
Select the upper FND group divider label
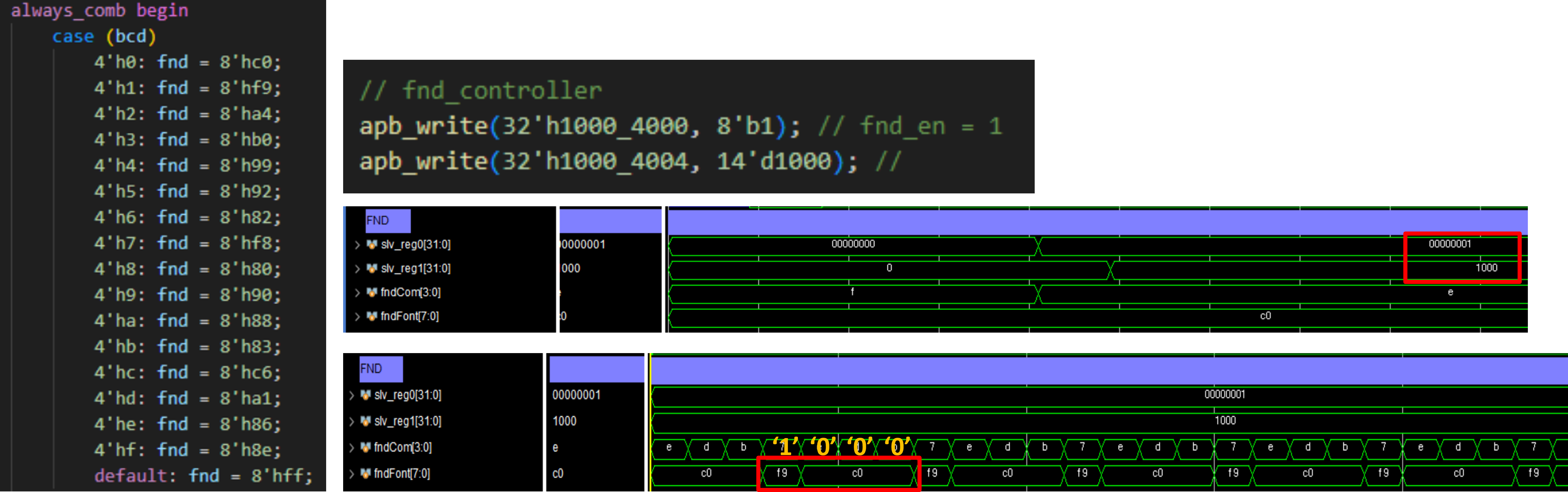tap(387, 220)
